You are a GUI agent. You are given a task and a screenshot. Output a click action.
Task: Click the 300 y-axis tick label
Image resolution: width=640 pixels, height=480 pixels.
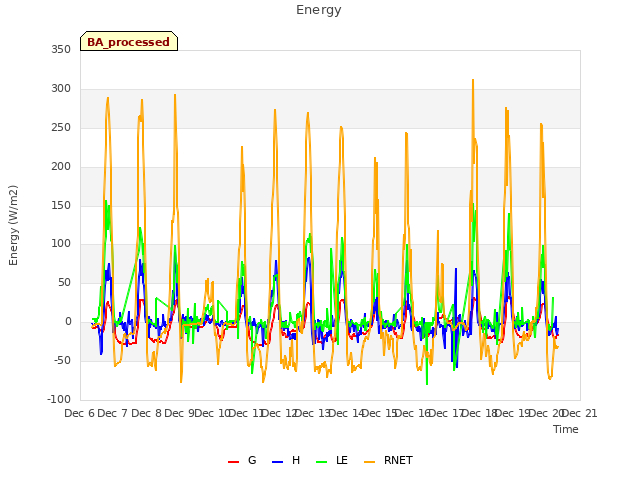pos(61,89)
